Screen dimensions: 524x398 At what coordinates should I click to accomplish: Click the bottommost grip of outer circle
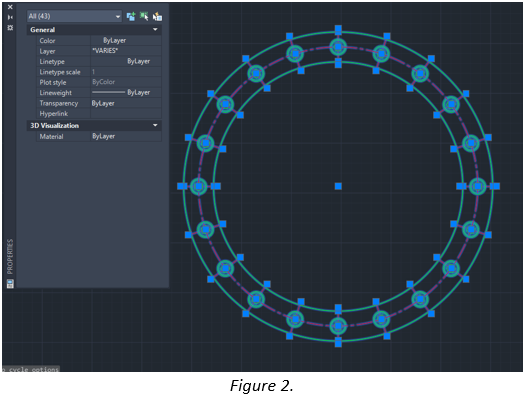click(338, 344)
